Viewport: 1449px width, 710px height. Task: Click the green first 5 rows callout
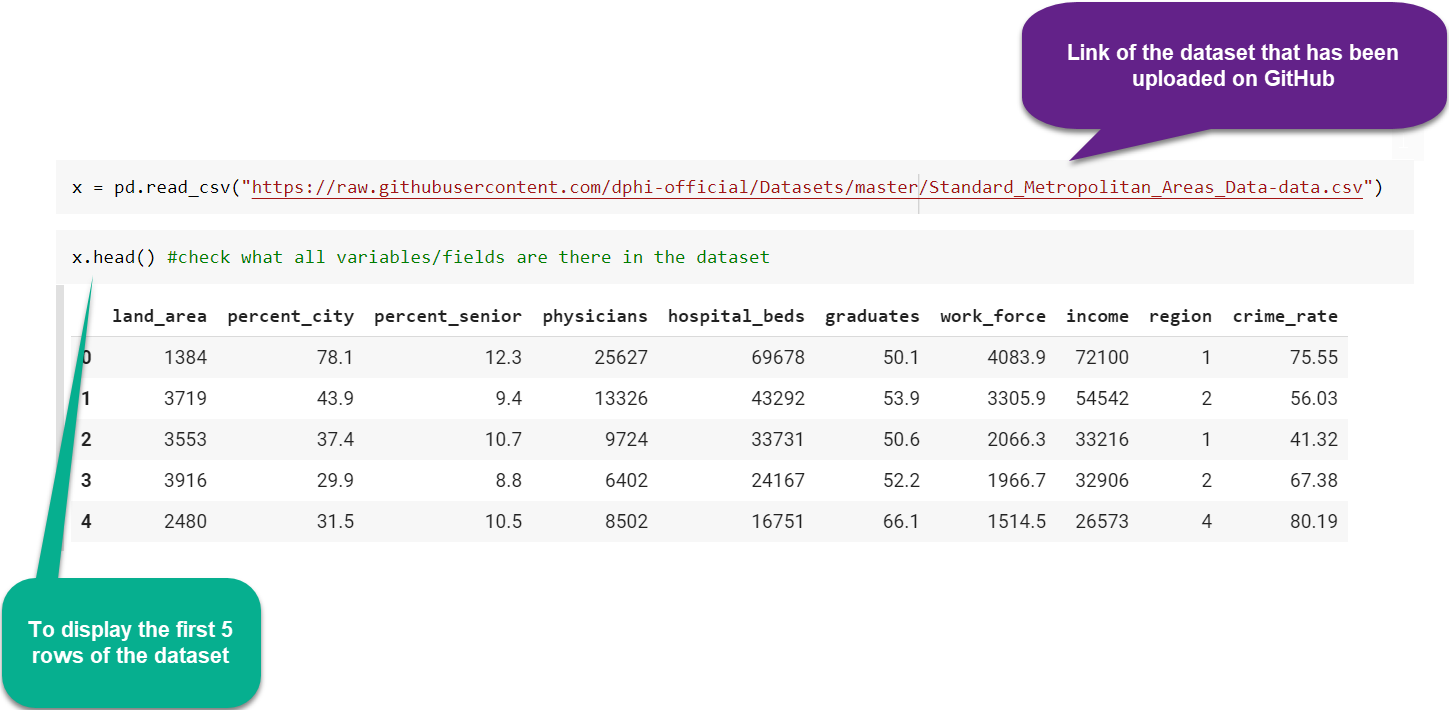tap(130, 643)
